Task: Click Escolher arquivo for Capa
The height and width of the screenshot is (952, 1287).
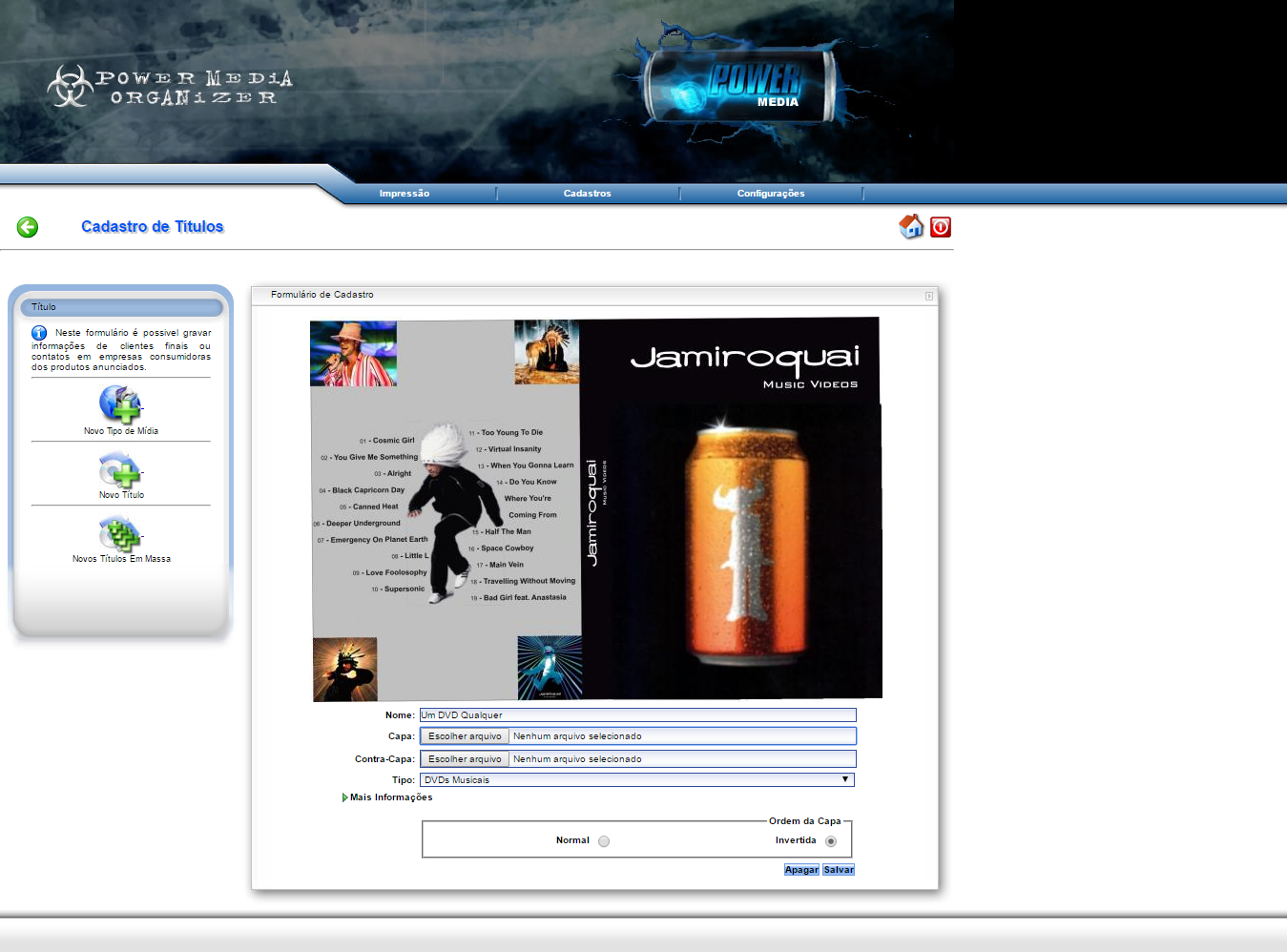Action: 465,736
